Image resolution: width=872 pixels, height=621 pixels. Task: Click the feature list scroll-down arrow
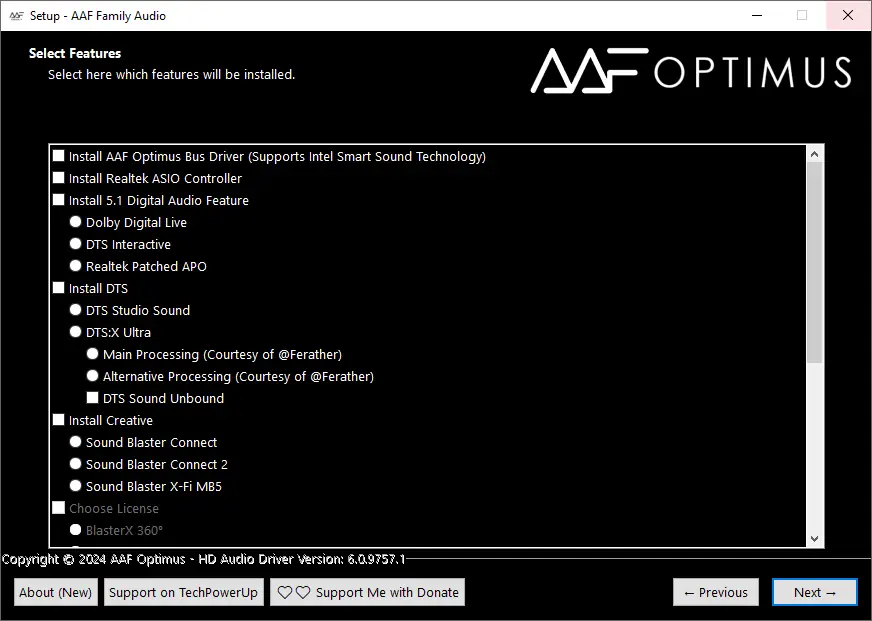tap(815, 538)
